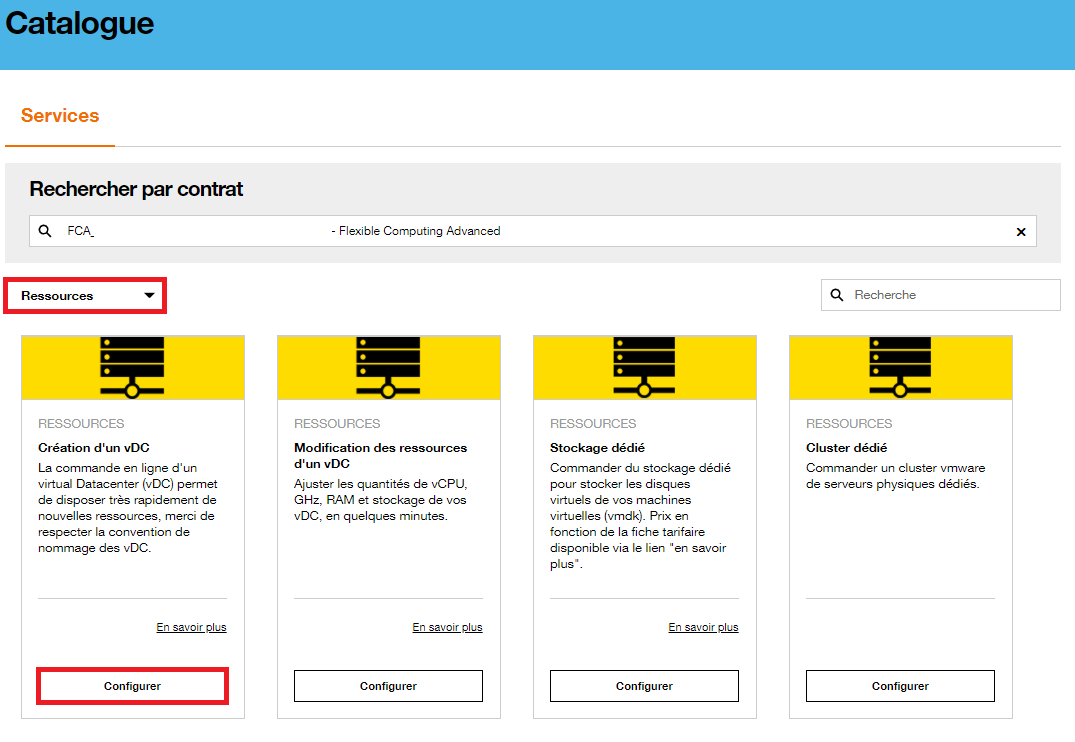Click the Stockage dédié server icon
1075x742 pixels.
tap(644, 367)
